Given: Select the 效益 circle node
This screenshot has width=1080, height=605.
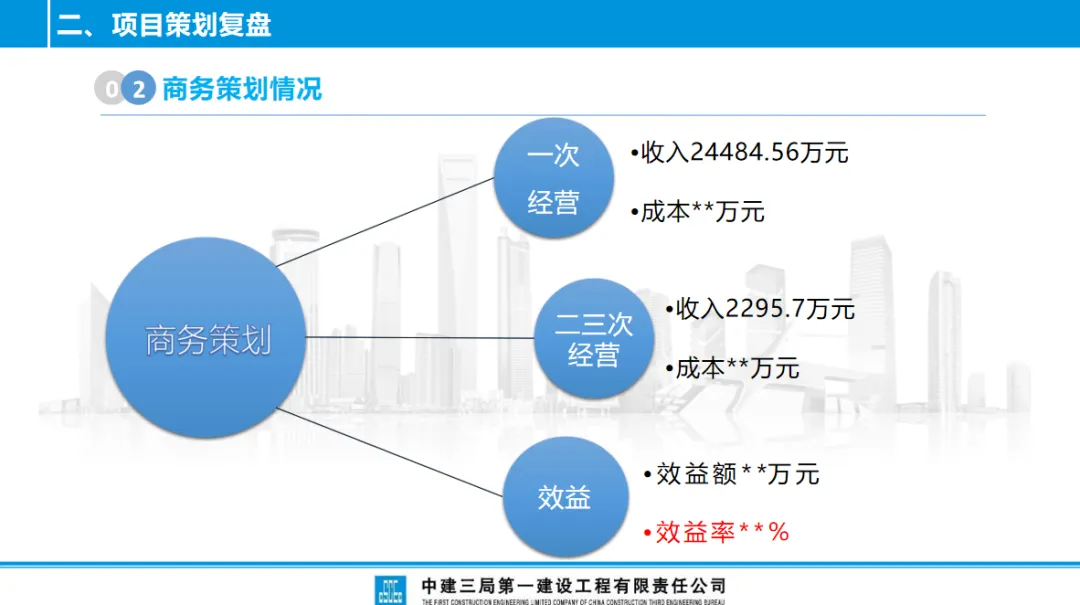Looking at the screenshot, I should 565,497.
